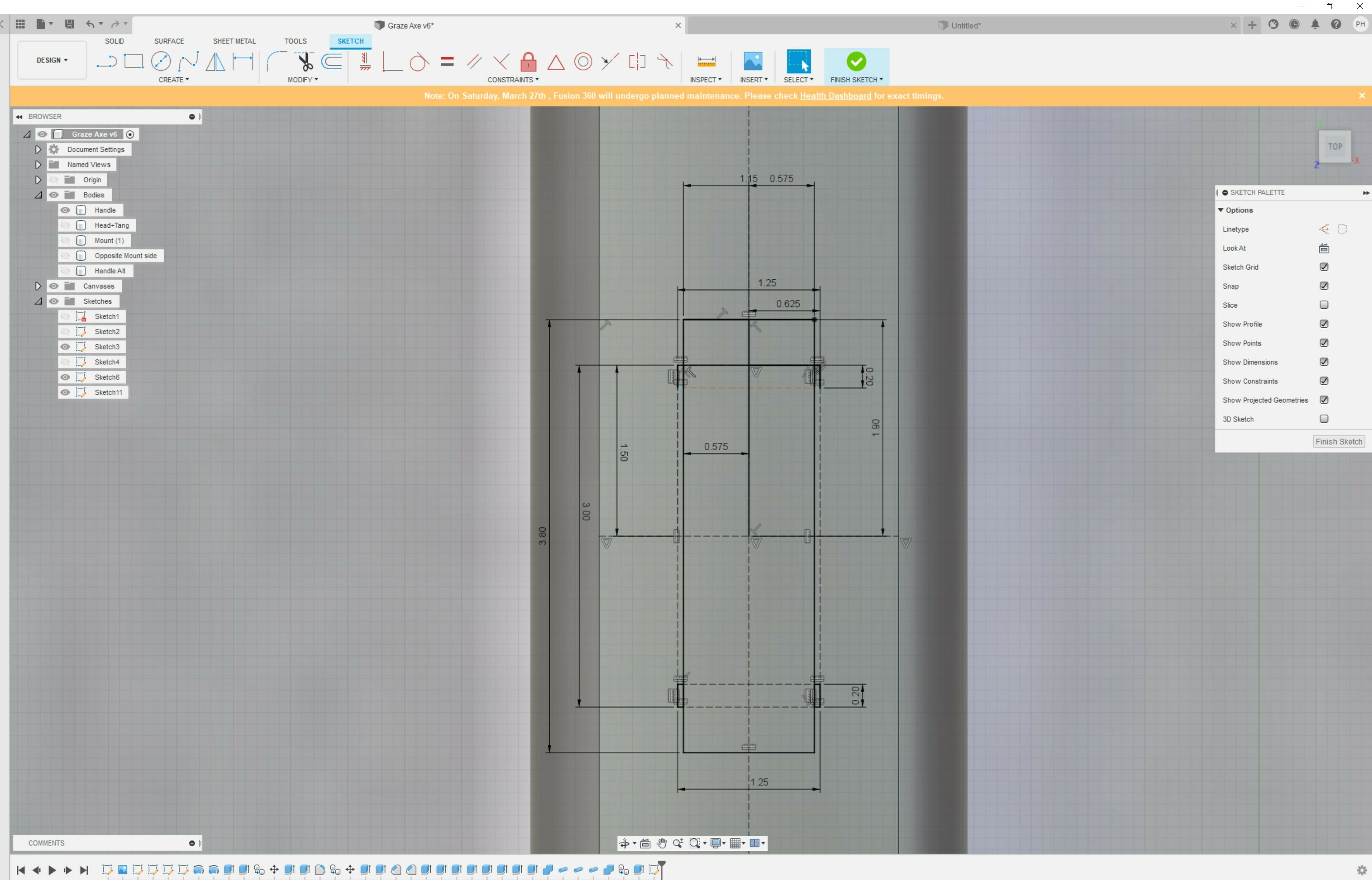The width and height of the screenshot is (1372, 880).
Task: Enable the Slice checkbox
Action: click(x=1323, y=305)
